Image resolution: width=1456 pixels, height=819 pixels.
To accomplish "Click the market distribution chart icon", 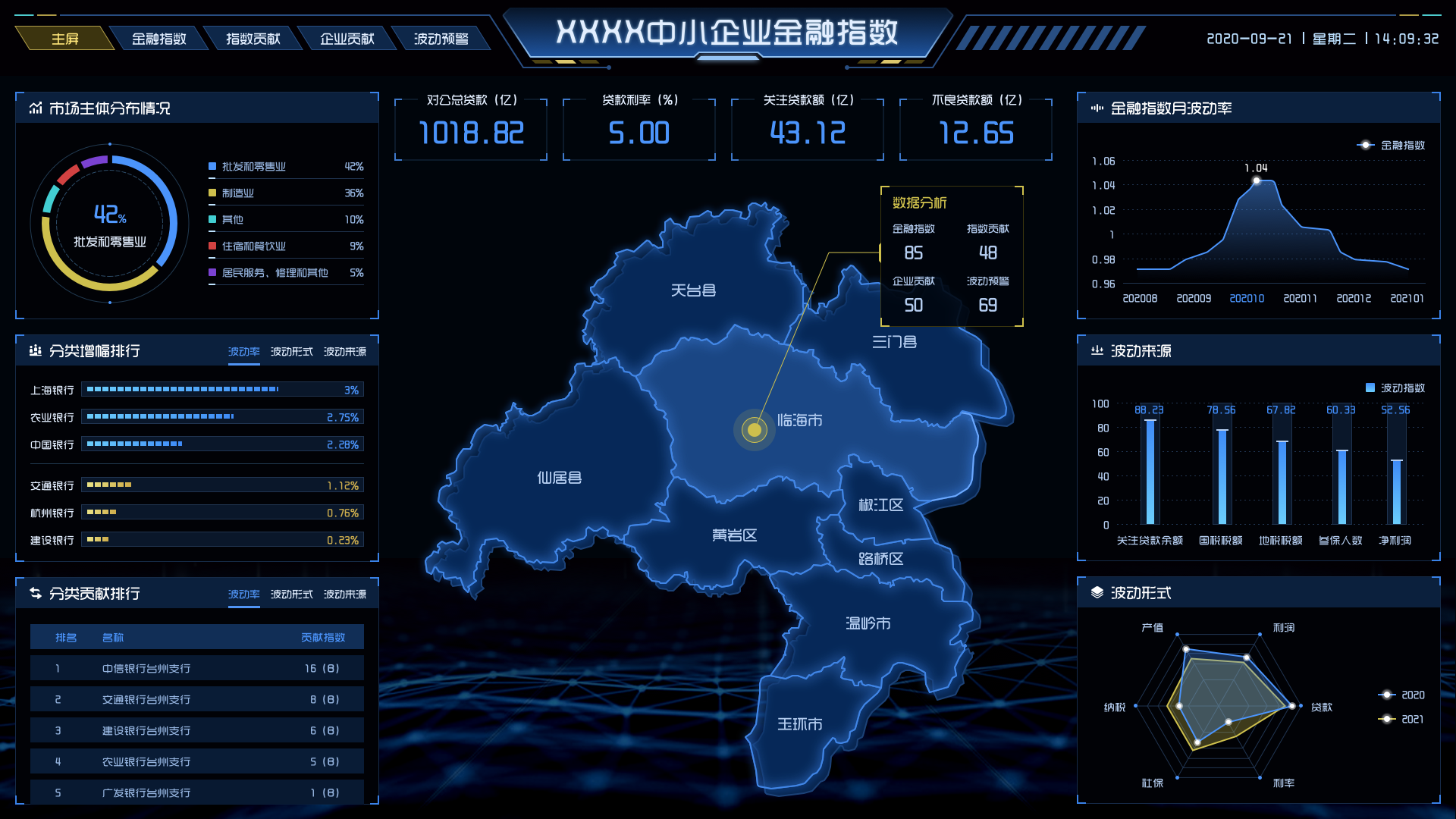I will [x=36, y=108].
